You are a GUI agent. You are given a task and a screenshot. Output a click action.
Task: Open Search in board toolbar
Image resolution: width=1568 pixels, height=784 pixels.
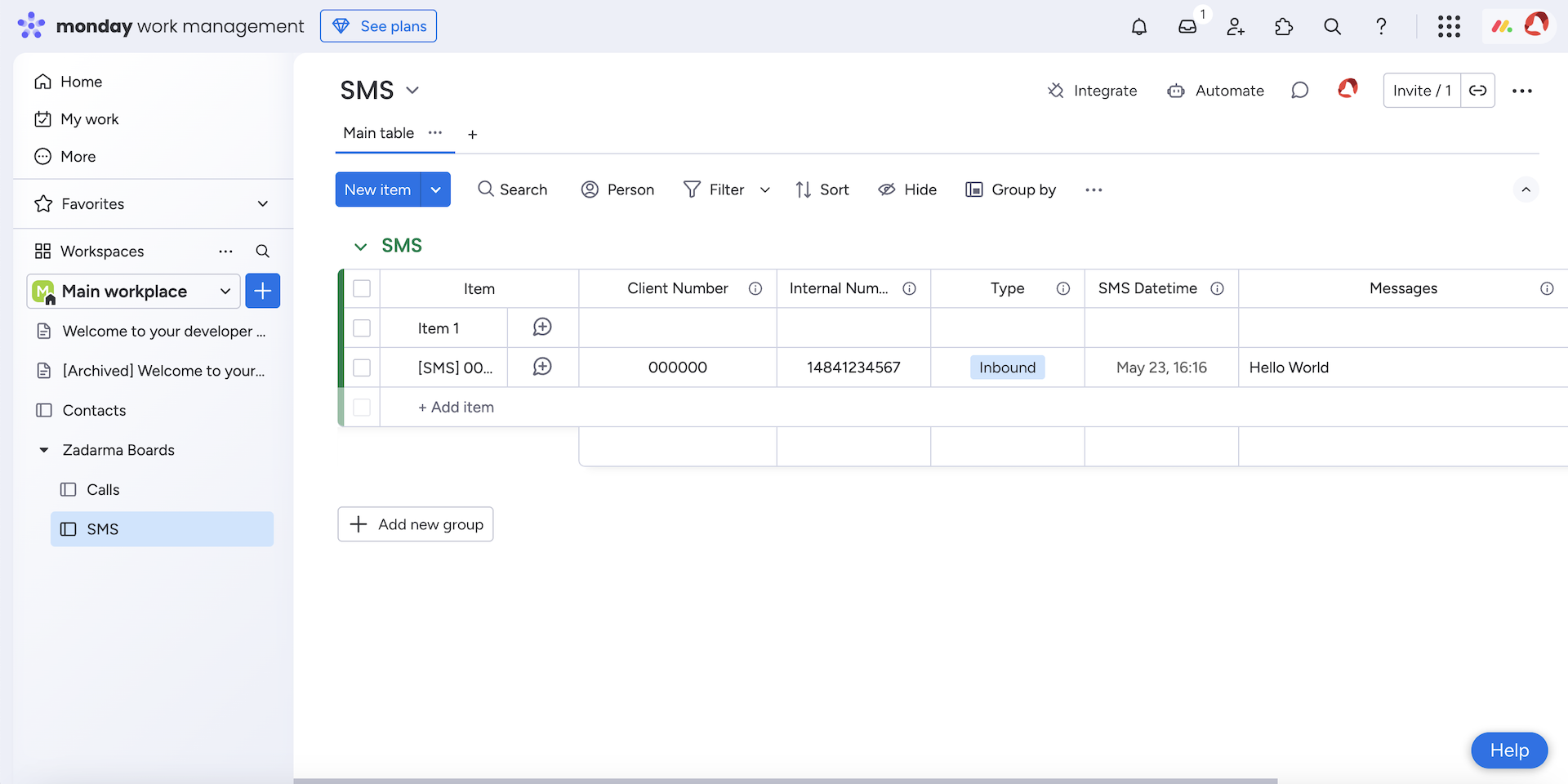coord(513,189)
